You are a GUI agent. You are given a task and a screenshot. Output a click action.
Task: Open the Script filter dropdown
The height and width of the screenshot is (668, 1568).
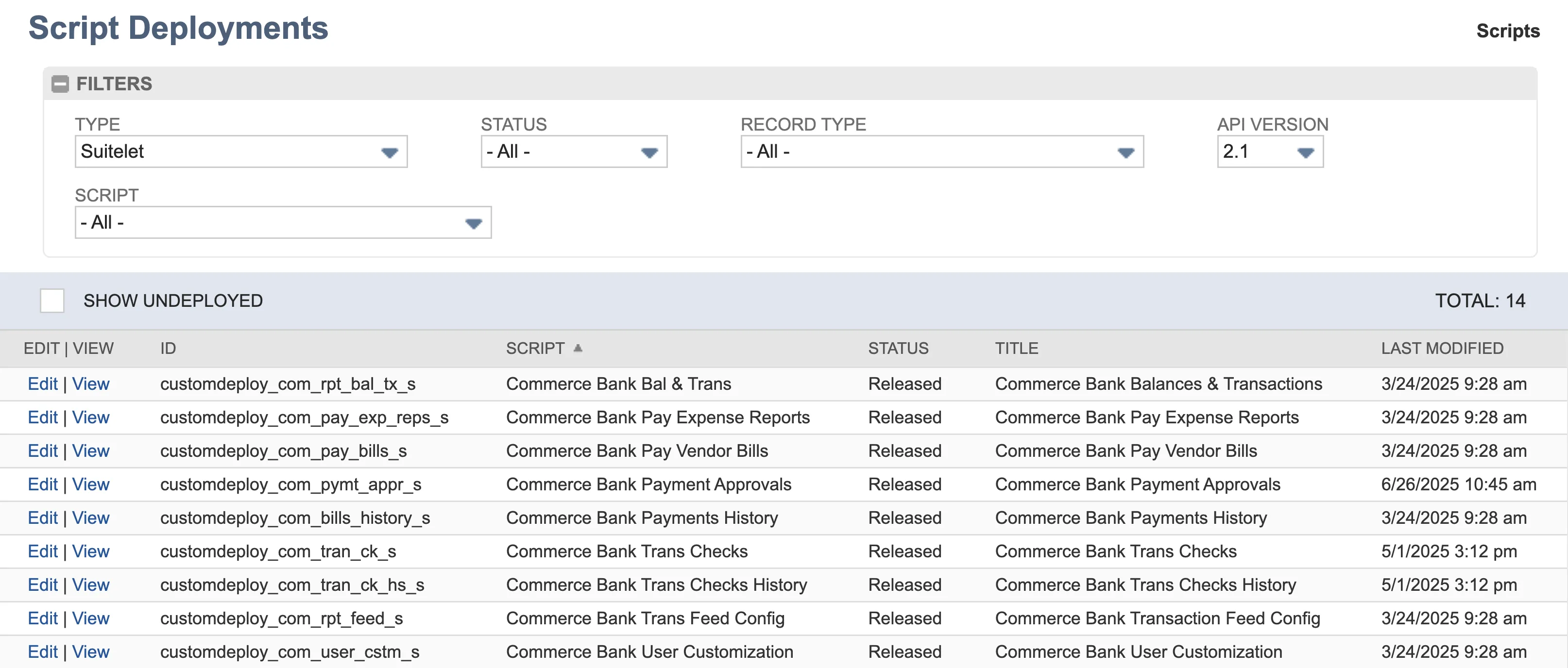283,223
